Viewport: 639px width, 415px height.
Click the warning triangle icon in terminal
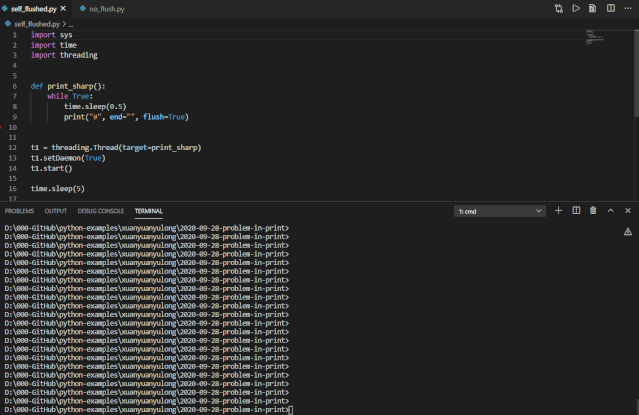(x=628, y=231)
